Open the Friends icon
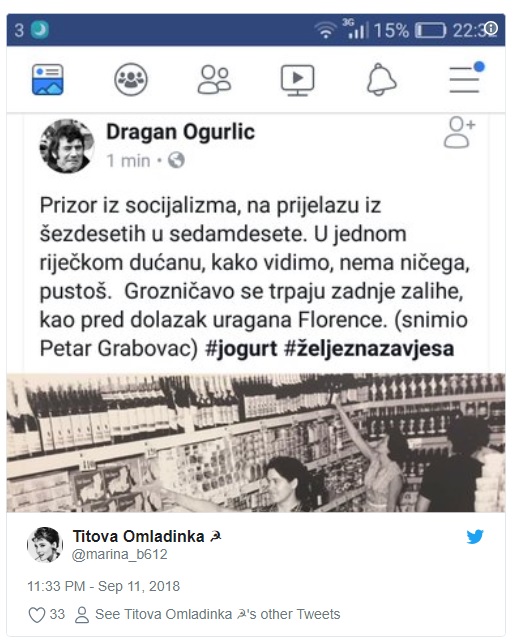Image resolution: width=518 pixels, height=641 pixels. pos(214,80)
